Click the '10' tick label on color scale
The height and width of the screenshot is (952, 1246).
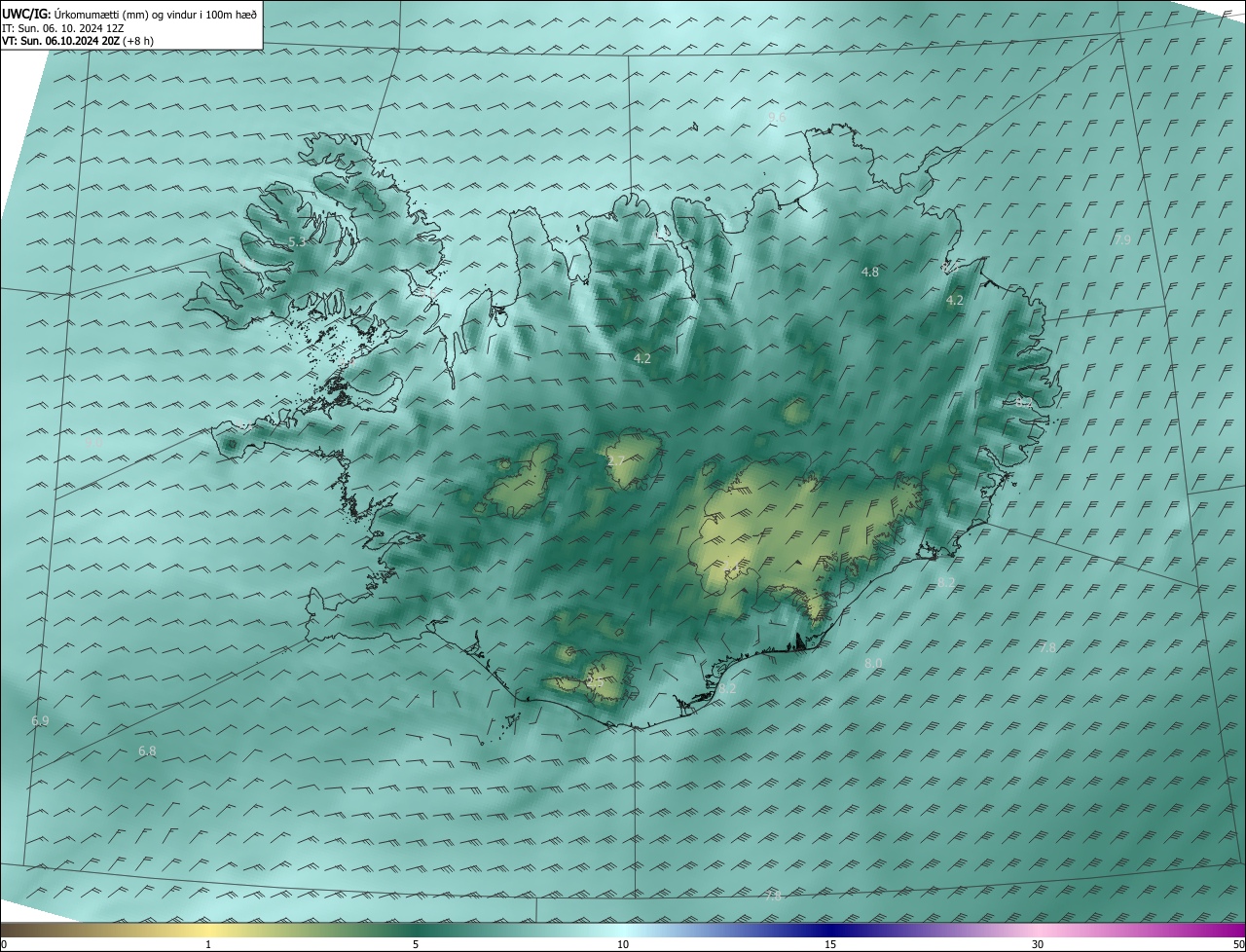623,944
